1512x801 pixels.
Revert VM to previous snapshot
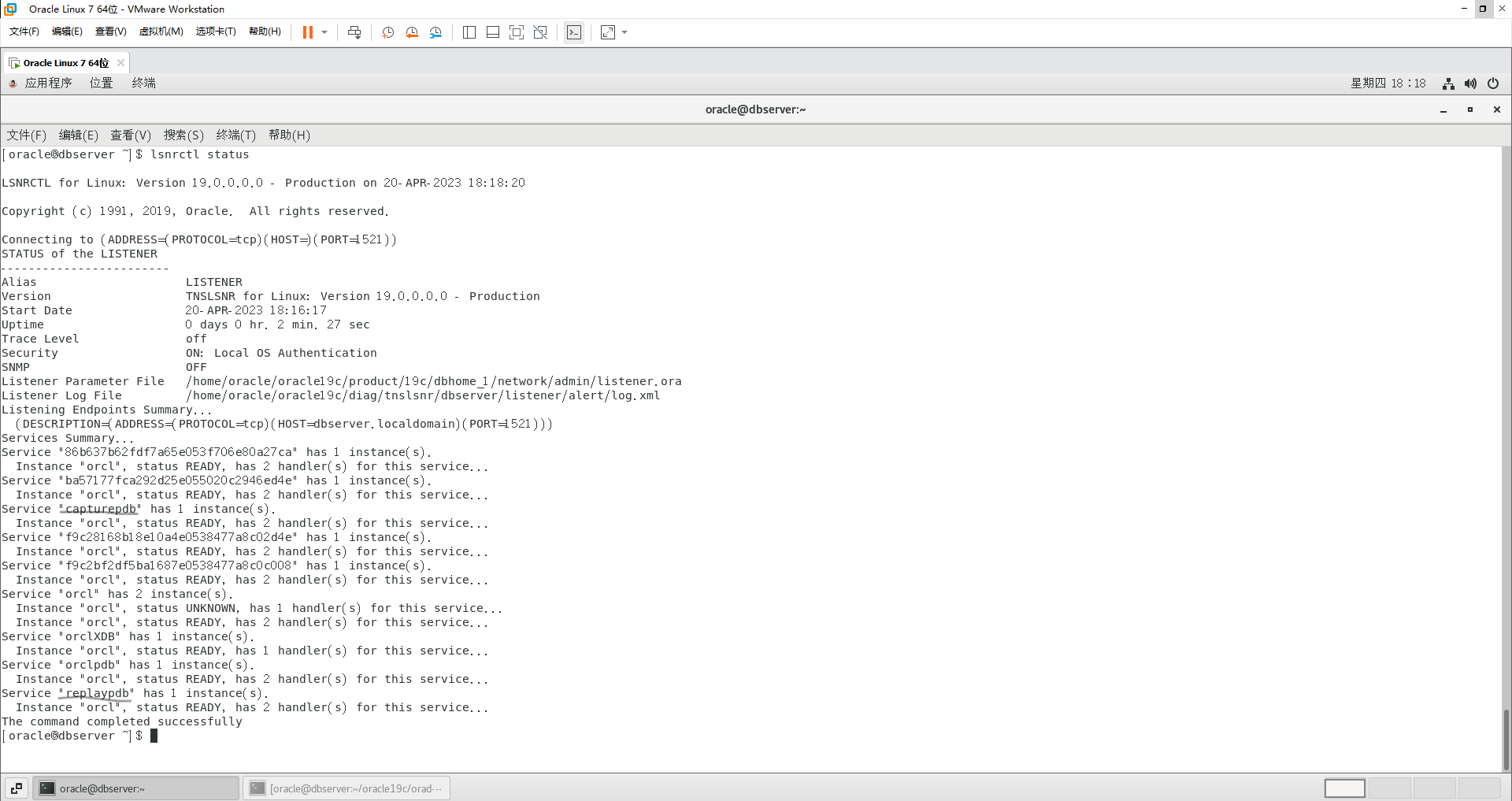[x=412, y=32]
